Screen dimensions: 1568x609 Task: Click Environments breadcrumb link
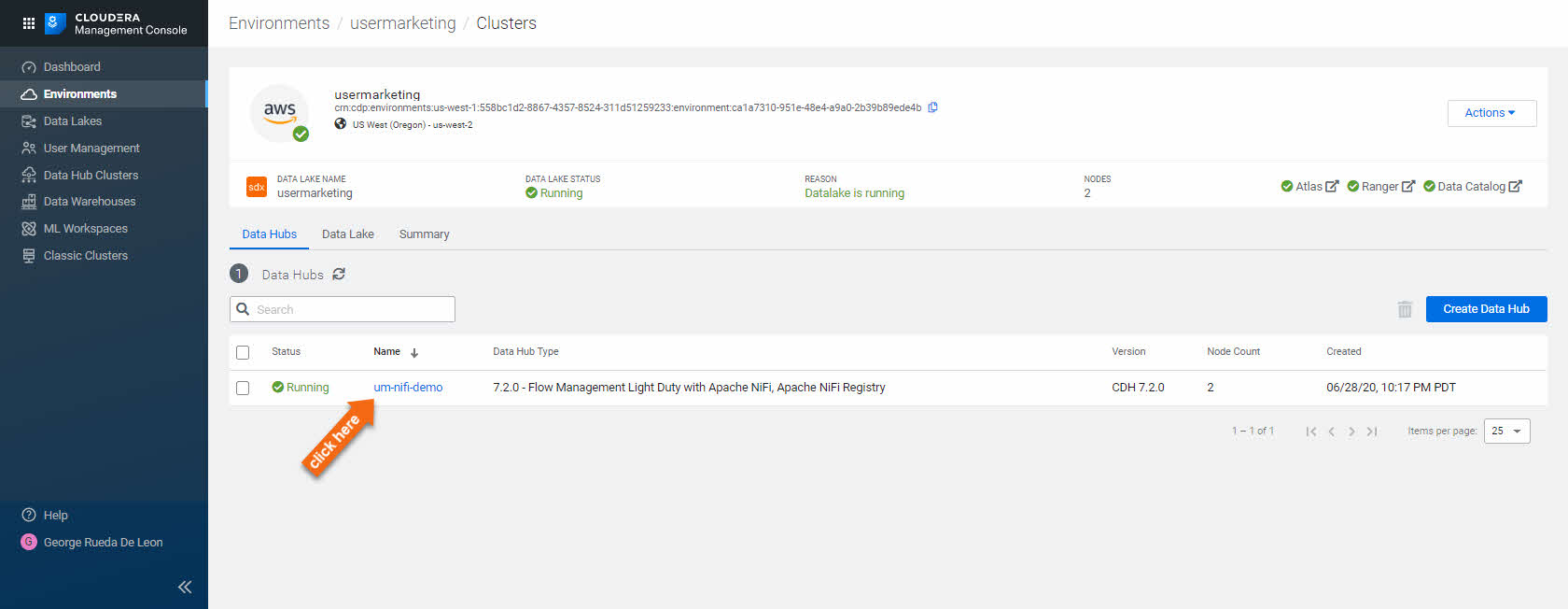279,23
